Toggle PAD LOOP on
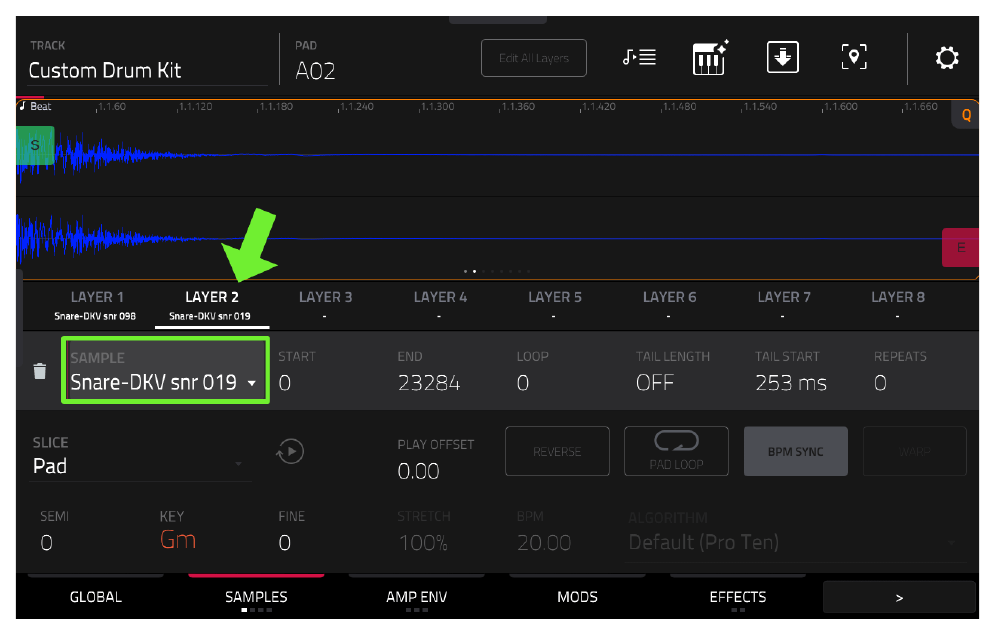Viewport: 996px width, 636px height. (x=676, y=451)
